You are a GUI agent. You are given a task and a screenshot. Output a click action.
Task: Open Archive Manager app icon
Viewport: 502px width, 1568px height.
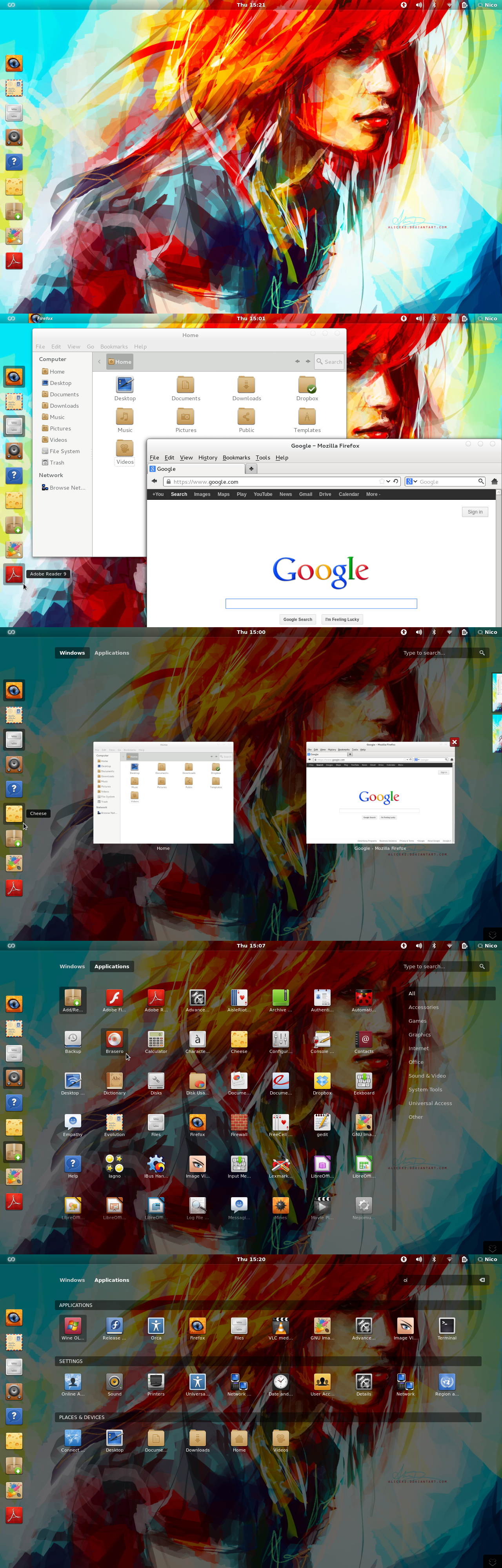(280, 1001)
